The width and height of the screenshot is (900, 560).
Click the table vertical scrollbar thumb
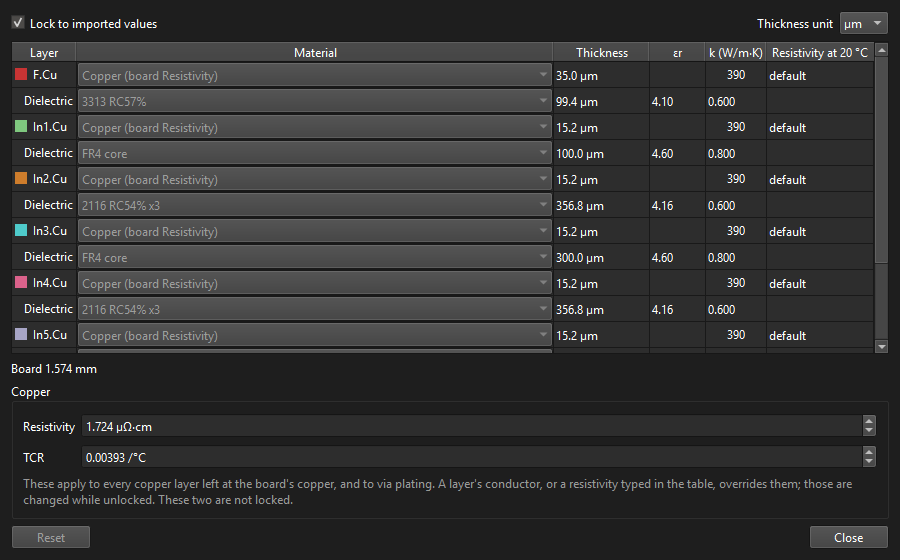pyautogui.click(x=882, y=160)
